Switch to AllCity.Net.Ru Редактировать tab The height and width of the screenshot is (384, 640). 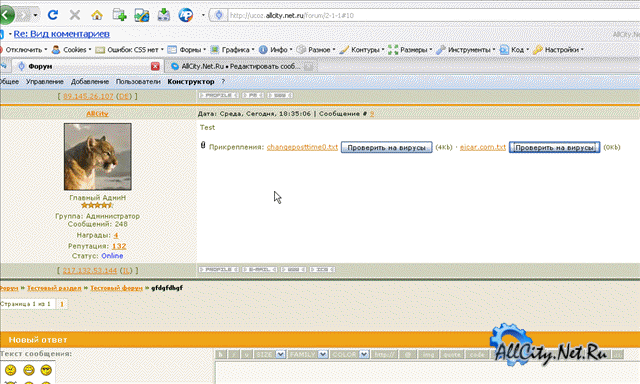[x=240, y=66]
